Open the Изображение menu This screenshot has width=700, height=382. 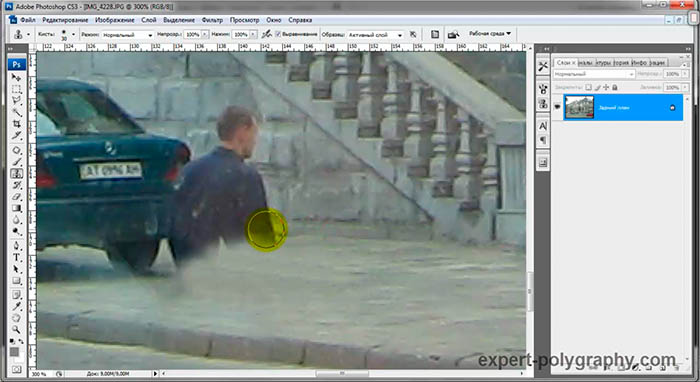115,20
